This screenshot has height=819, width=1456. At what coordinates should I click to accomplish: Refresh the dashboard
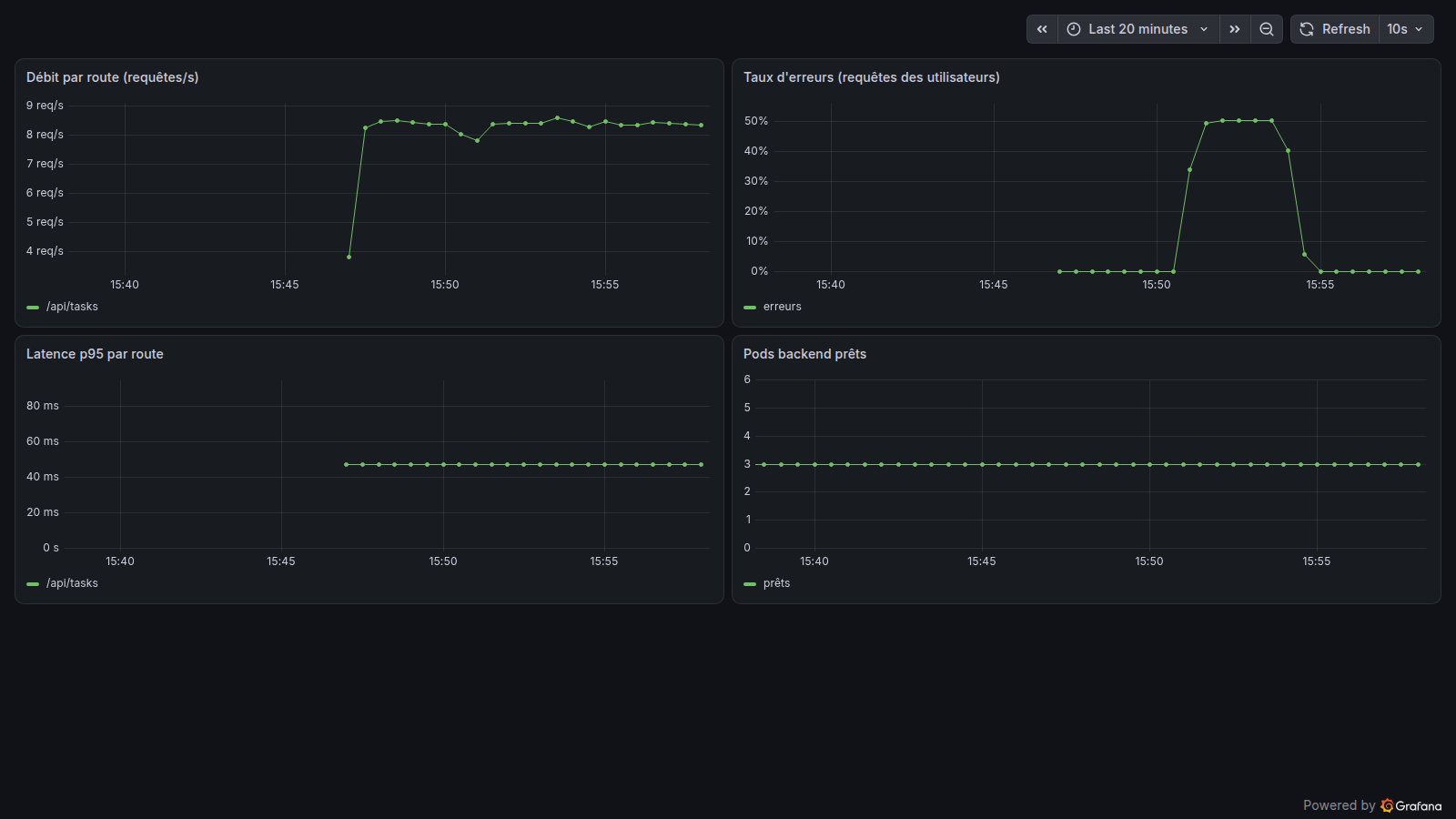pyautogui.click(x=1335, y=29)
